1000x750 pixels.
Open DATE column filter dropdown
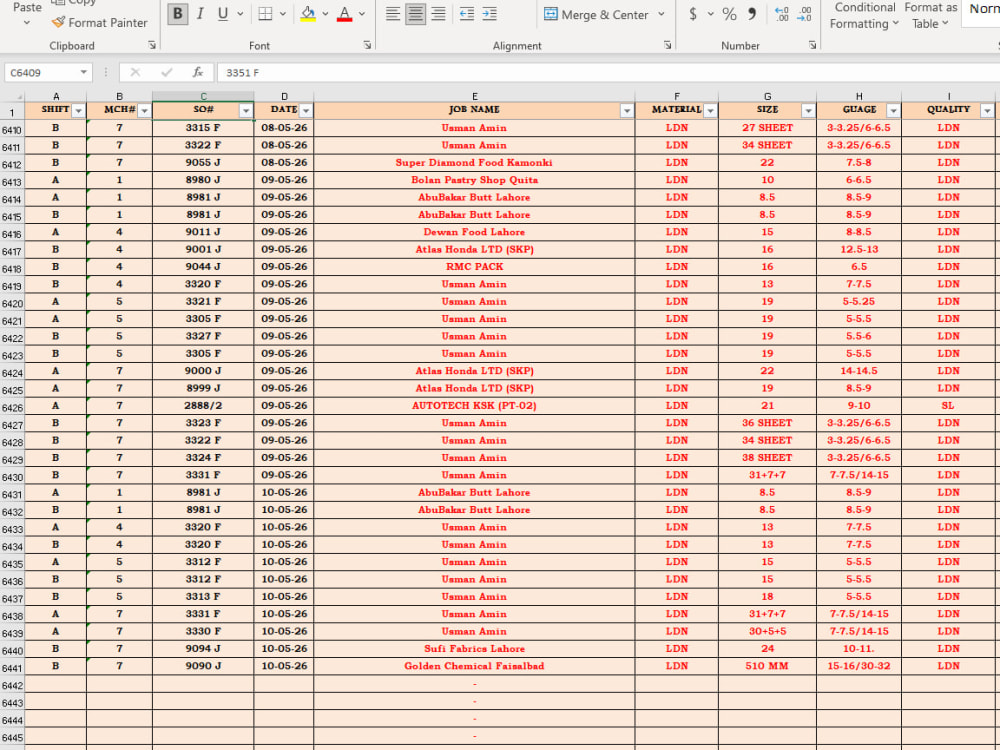[x=306, y=111]
